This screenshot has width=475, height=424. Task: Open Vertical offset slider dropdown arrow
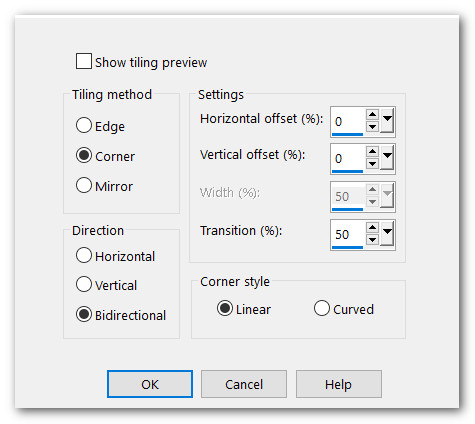point(387,158)
